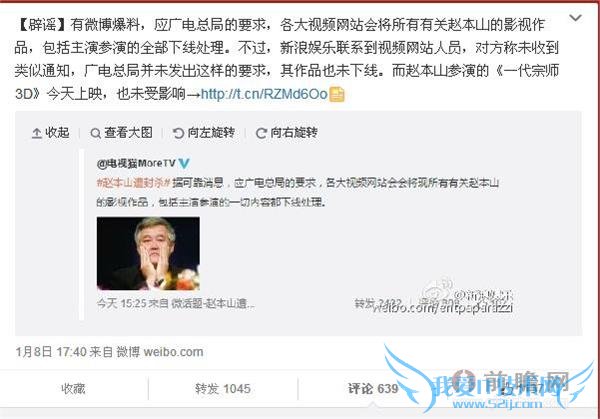The height and width of the screenshot is (419, 600).
Task: Open the 查看大图 magnifier icon
Action: [x=95, y=134]
